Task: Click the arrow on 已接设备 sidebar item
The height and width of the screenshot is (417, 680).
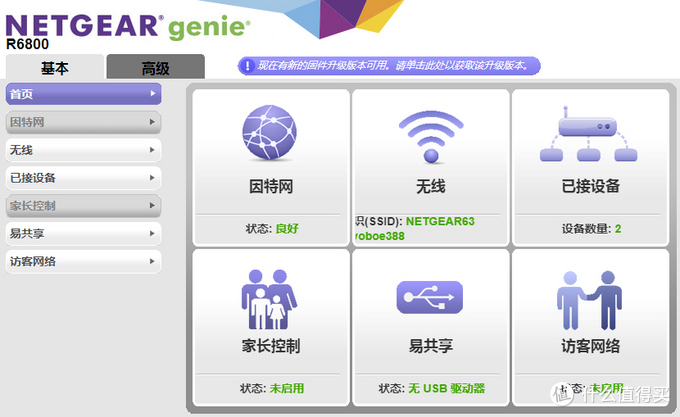Action: click(x=152, y=178)
